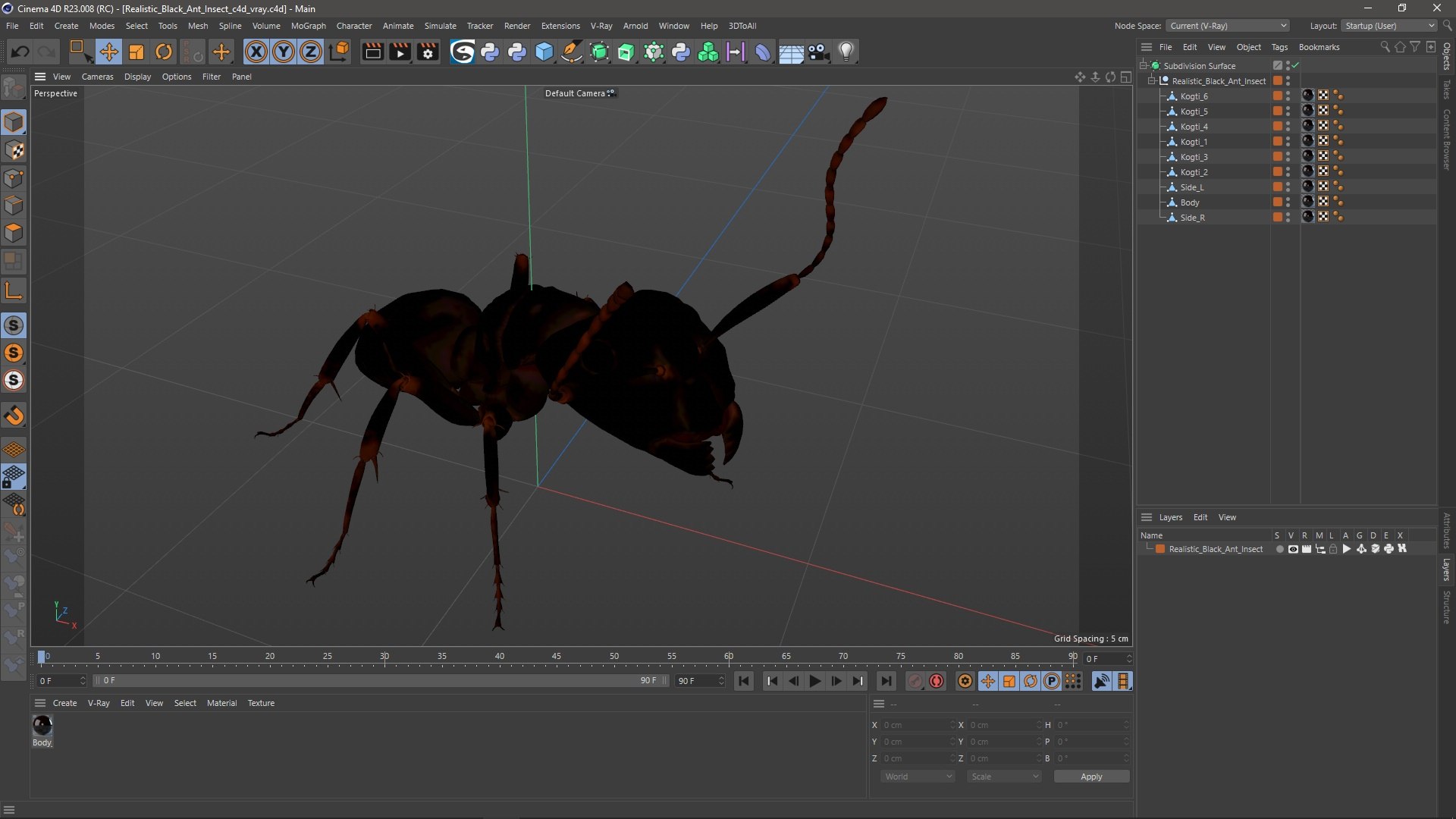Toggle Parameter keyframe recording
1456x819 pixels.
1051,681
